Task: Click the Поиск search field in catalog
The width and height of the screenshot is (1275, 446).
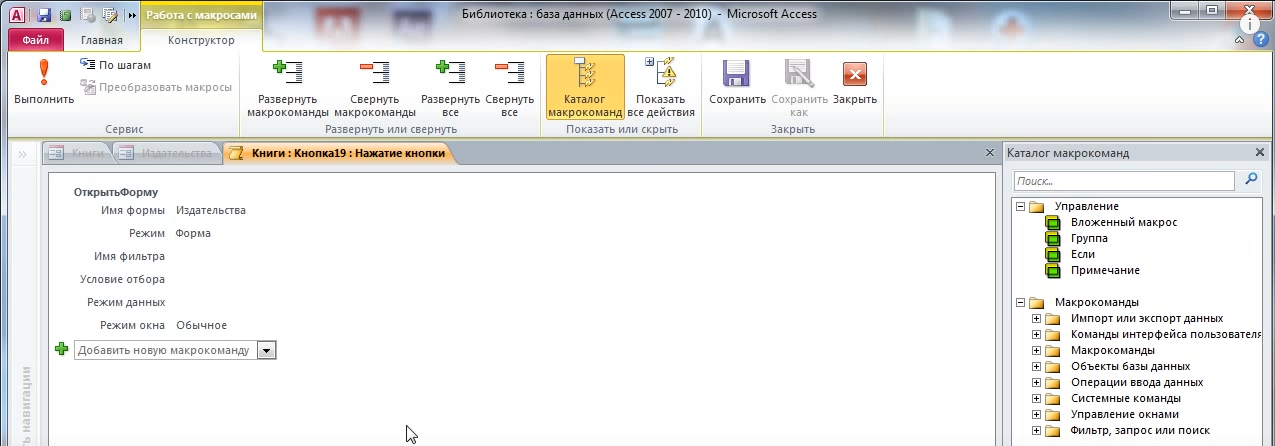Action: (1125, 182)
